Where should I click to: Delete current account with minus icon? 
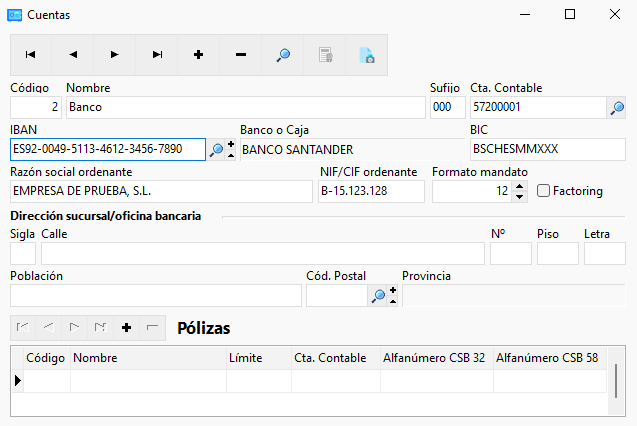coord(241,55)
